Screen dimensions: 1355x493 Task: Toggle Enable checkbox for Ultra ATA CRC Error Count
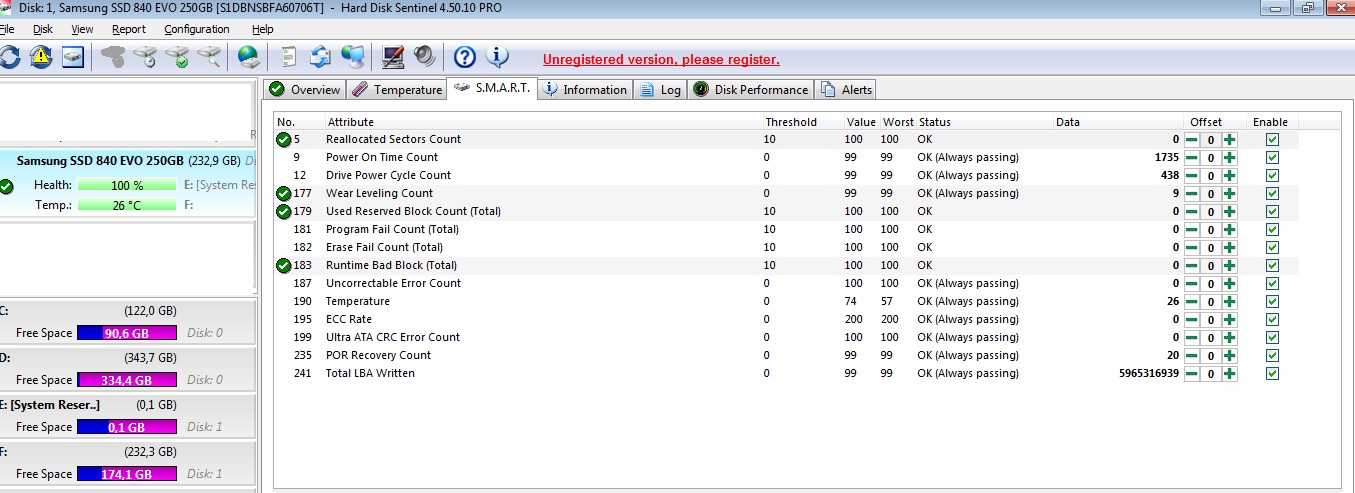(x=1272, y=337)
